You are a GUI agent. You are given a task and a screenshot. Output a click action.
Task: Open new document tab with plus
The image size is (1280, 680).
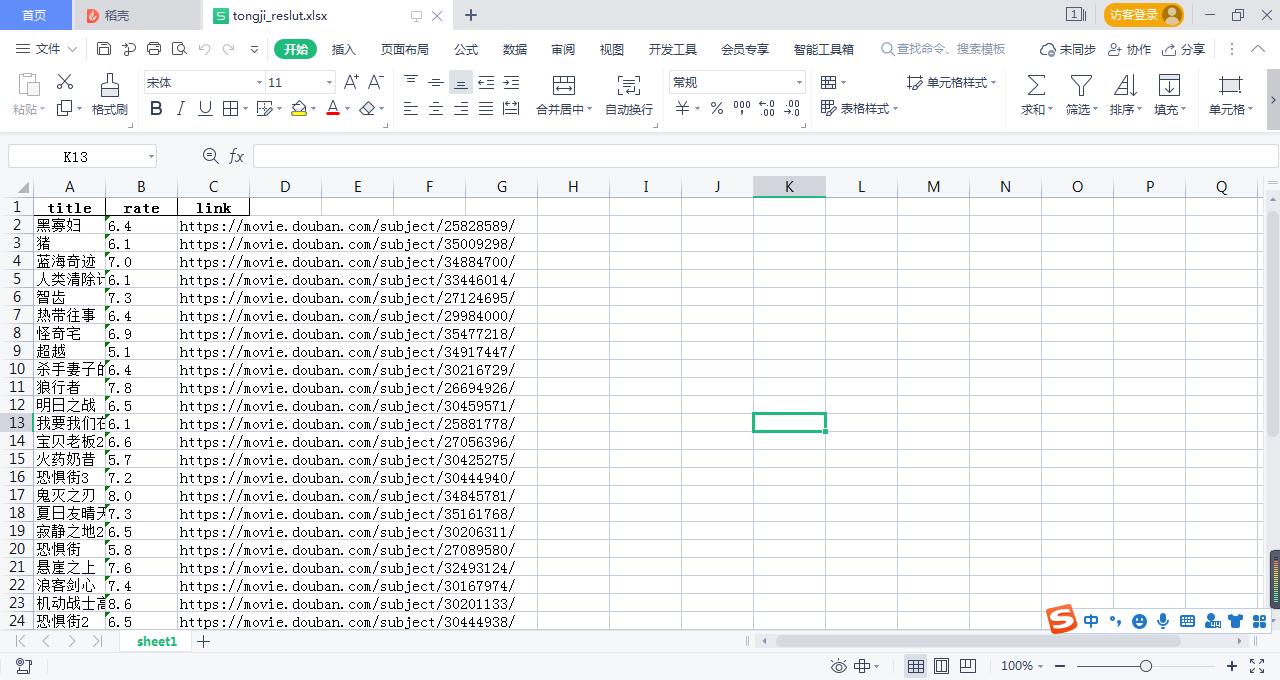(471, 15)
